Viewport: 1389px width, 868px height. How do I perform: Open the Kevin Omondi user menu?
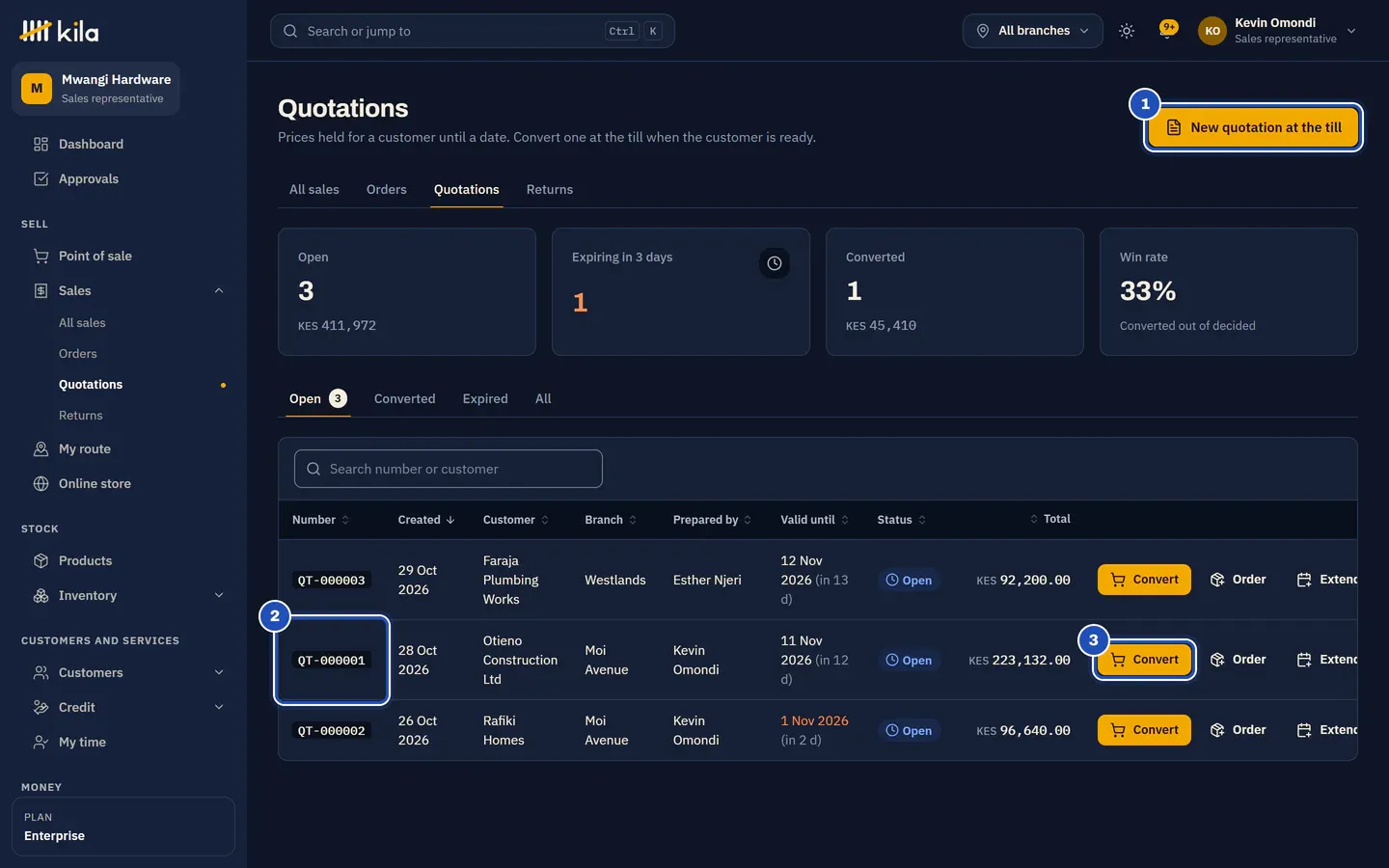tap(1277, 31)
